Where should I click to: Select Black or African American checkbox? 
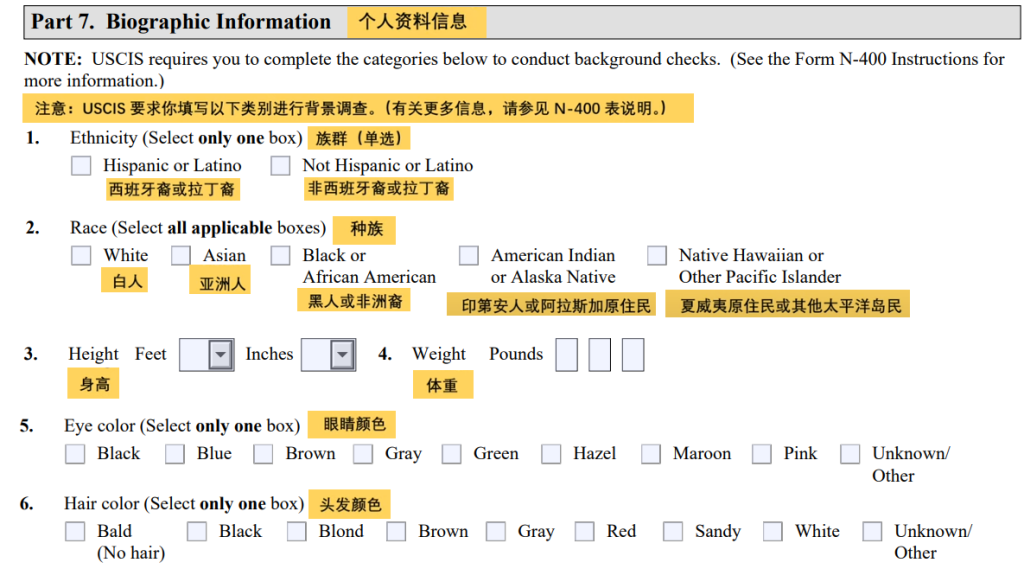[281, 256]
